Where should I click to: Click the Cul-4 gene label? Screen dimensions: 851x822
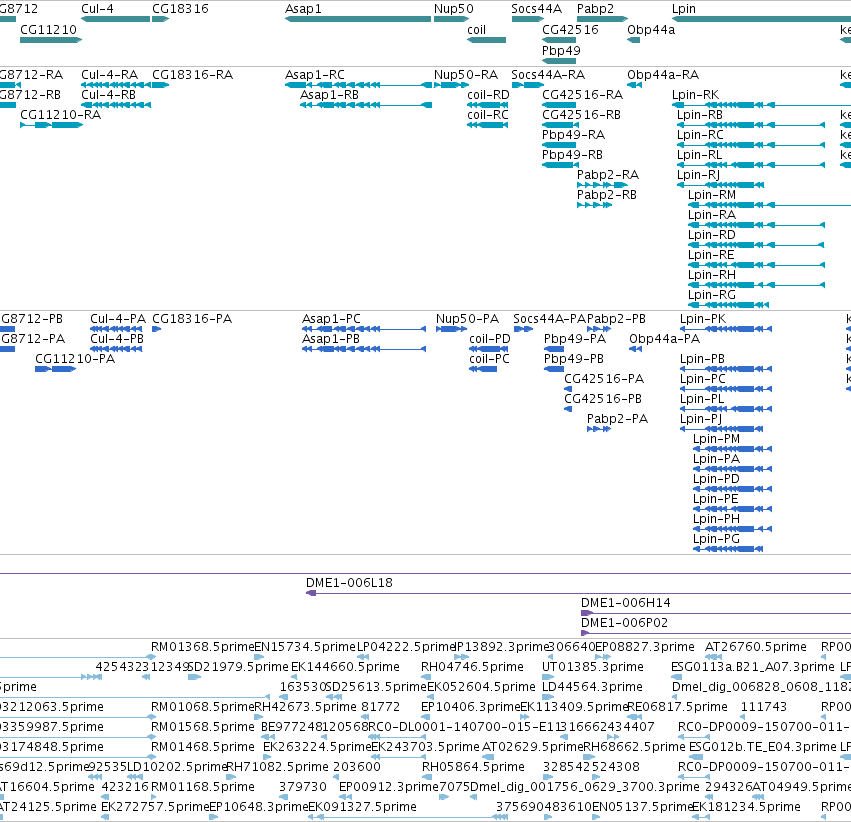coord(97,9)
